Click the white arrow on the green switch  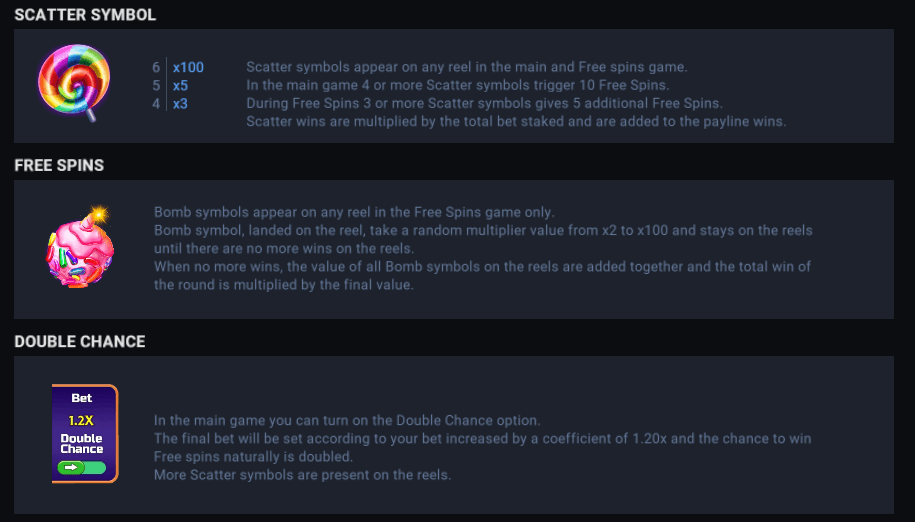pyautogui.click(x=72, y=467)
